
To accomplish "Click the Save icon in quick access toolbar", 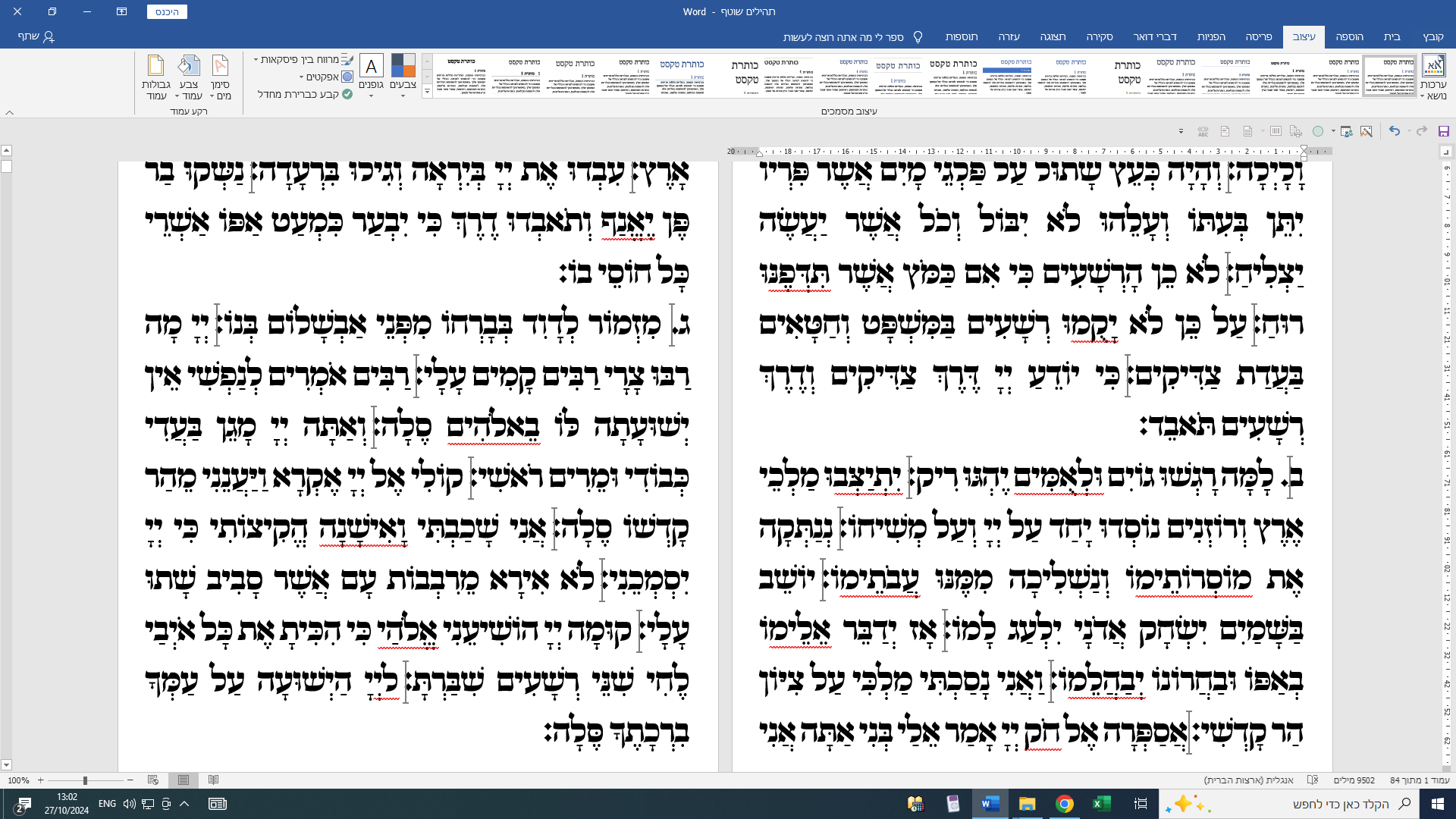I will tap(1443, 131).
